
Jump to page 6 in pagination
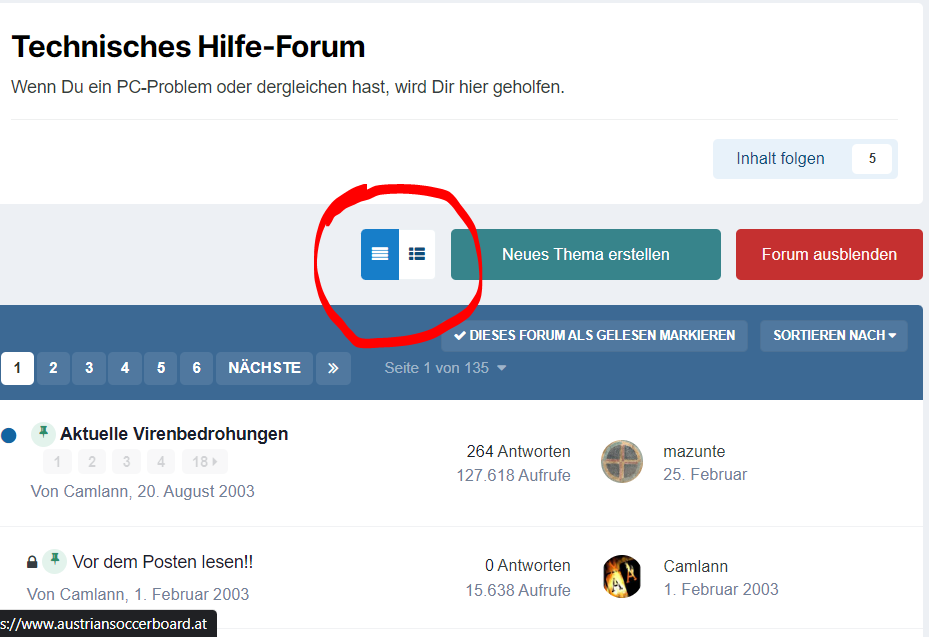tap(196, 368)
